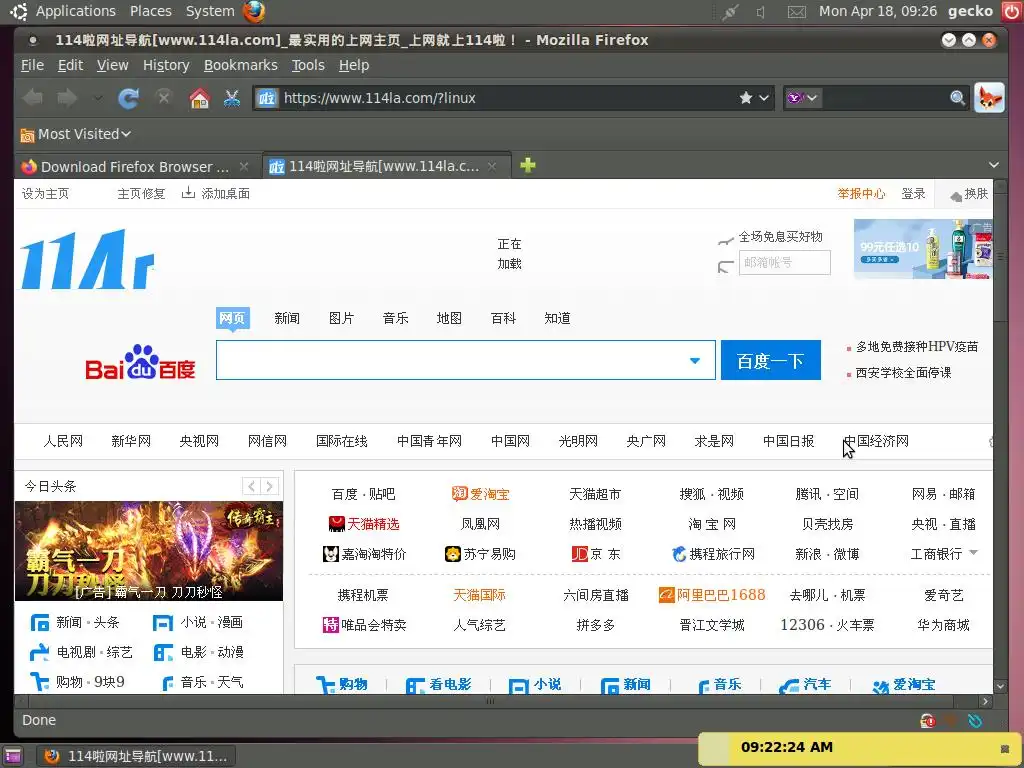Open the Bookmarks menu
Screen dimensions: 1024x768
point(240,65)
